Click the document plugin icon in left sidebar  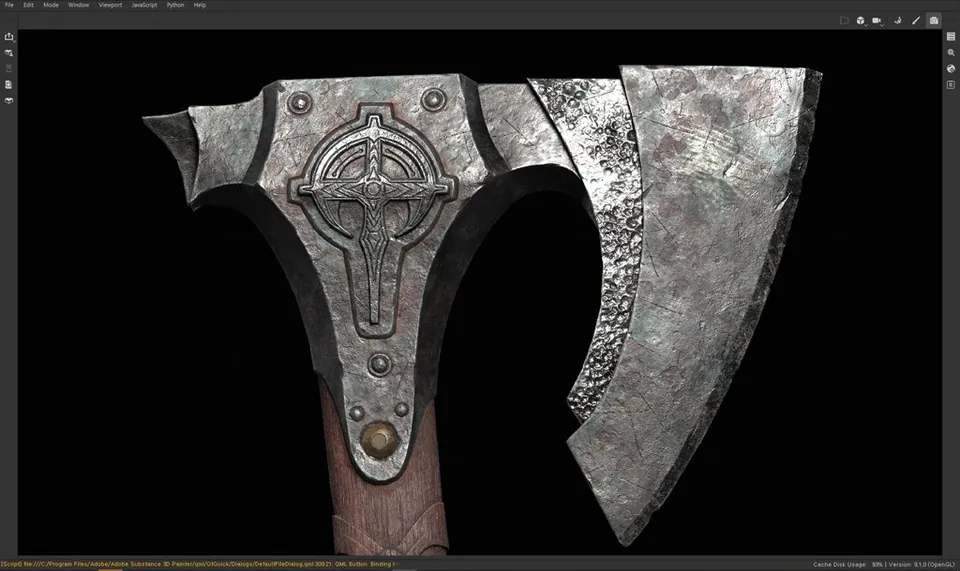[x=9, y=84]
